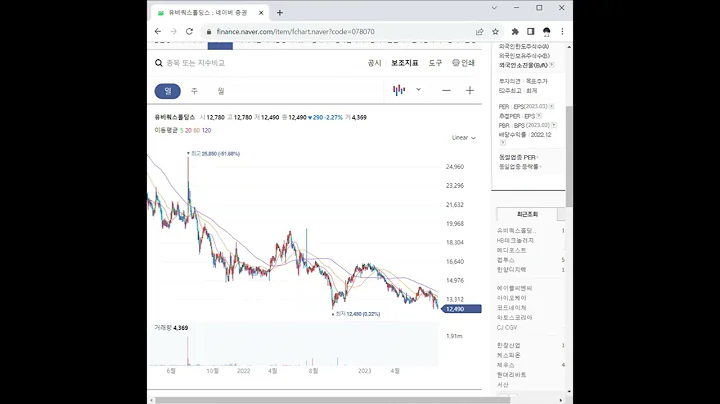Open the 도구 menu item

click(x=435, y=63)
